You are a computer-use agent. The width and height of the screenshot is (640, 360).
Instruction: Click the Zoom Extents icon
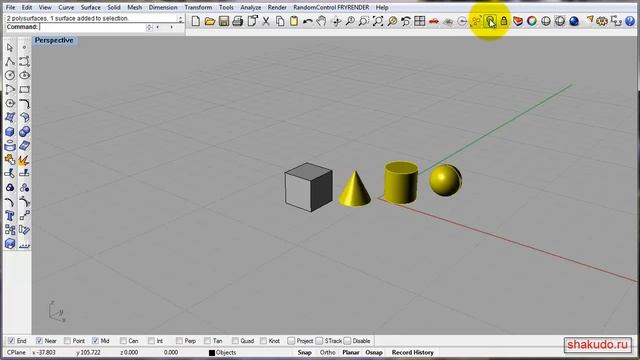(378, 21)
